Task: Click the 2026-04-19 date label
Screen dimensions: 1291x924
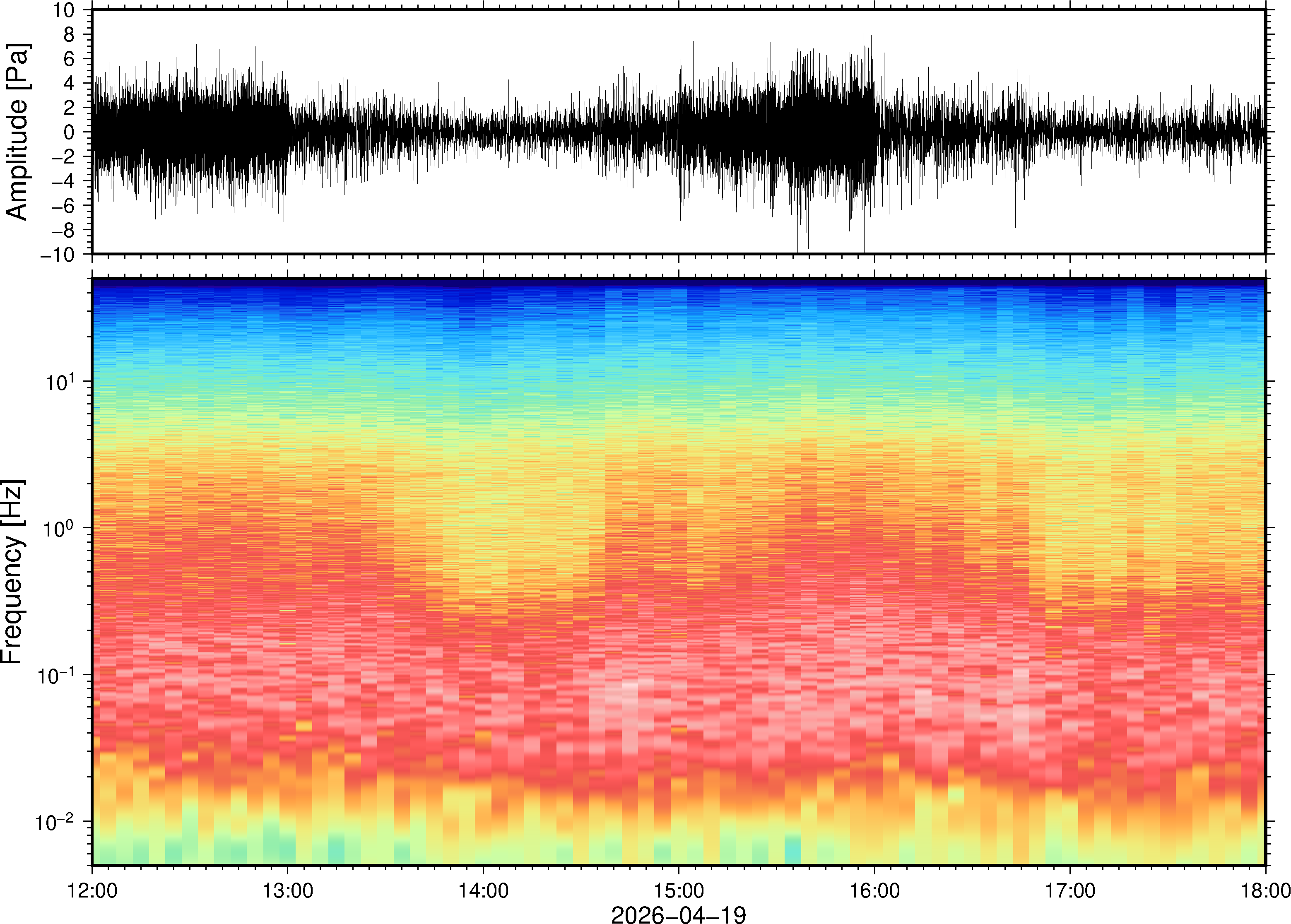Action: coord(678,914)
